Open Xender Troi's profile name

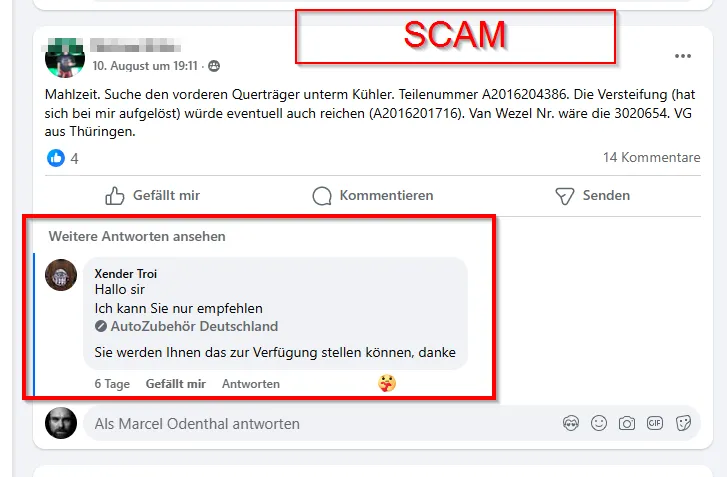pyautogui.click(x=126, y=273)
